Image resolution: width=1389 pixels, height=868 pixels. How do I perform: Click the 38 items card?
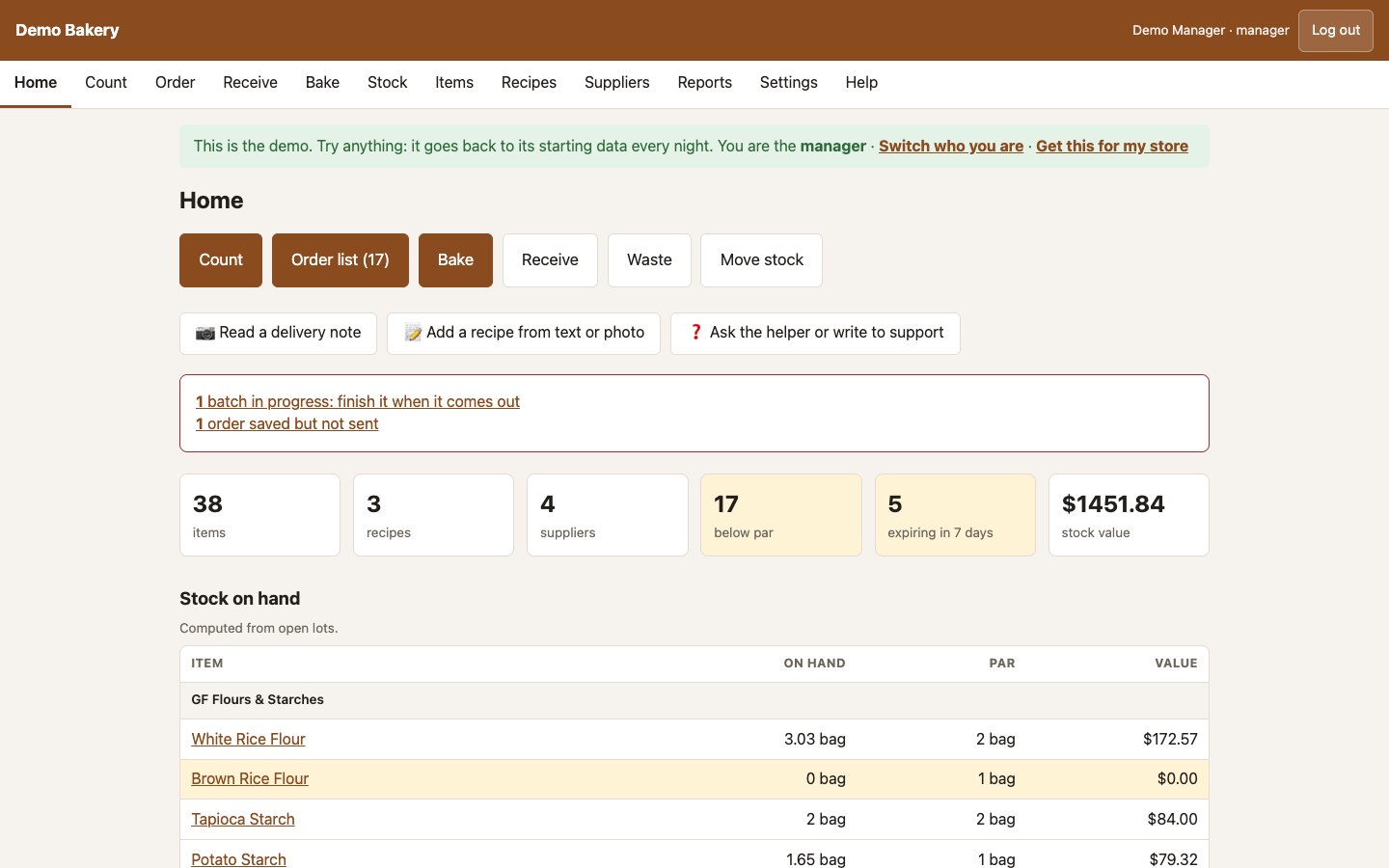tap(259, 515)
